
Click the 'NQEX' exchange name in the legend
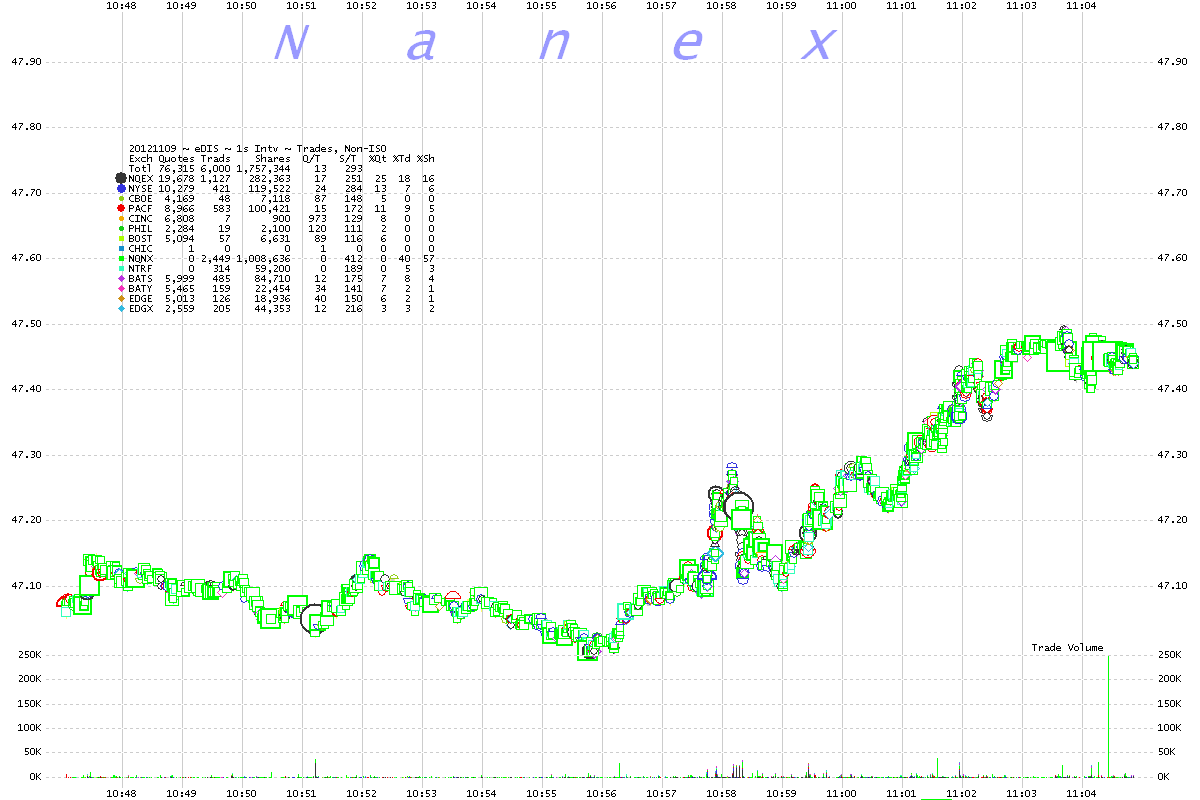point(141,178)
